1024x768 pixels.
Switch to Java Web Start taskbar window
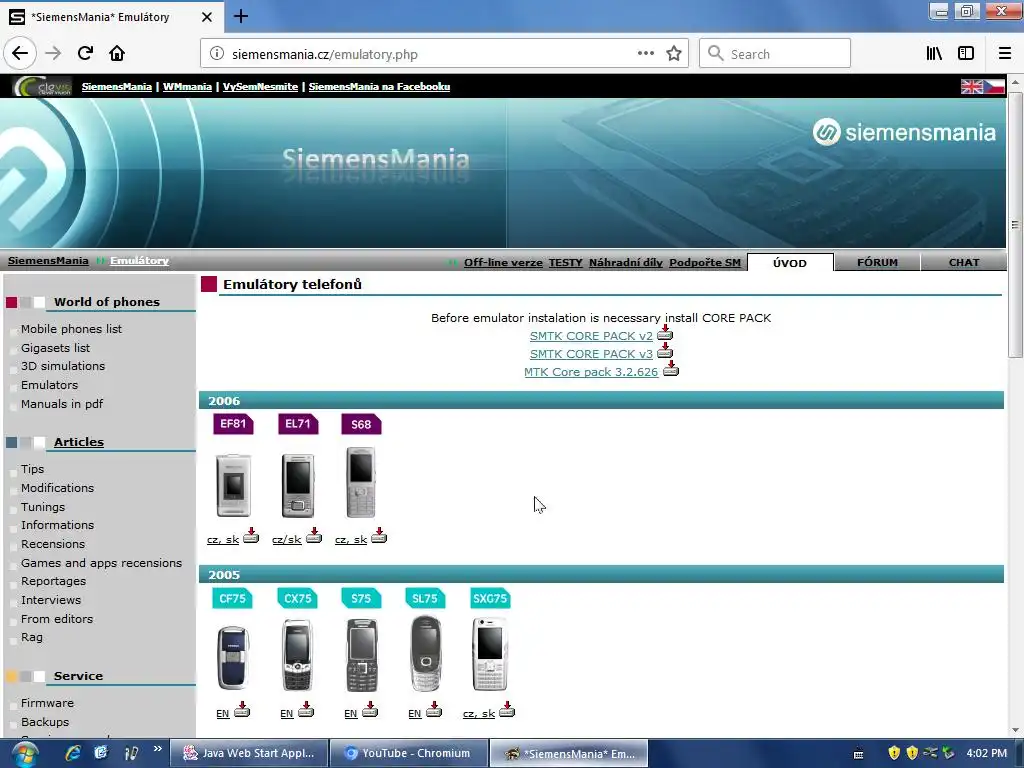tap(249, 753)
